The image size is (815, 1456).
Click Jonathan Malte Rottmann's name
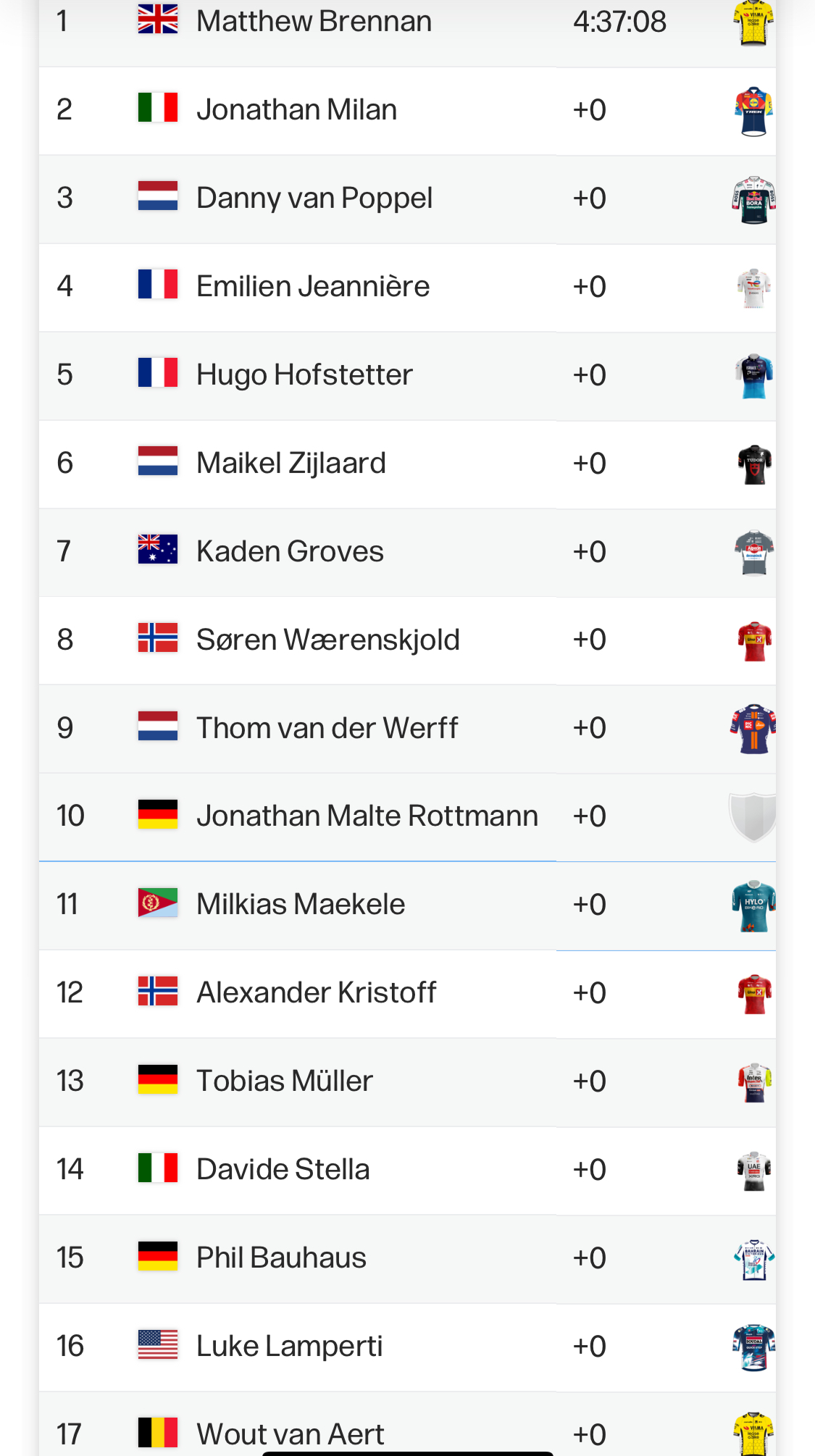click(367, 816)
